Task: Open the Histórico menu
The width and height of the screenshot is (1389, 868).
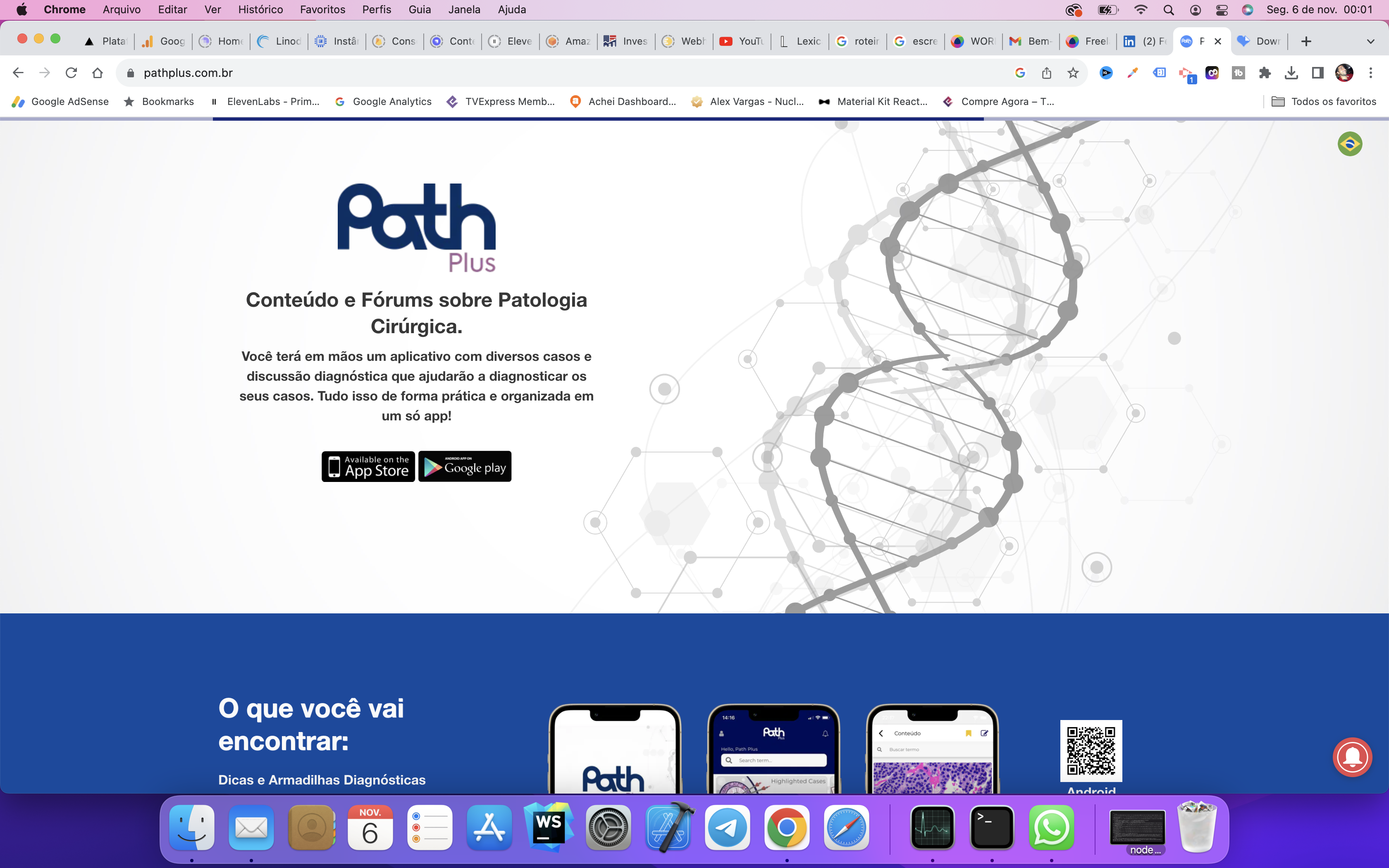Action: [x=260, y=9]
